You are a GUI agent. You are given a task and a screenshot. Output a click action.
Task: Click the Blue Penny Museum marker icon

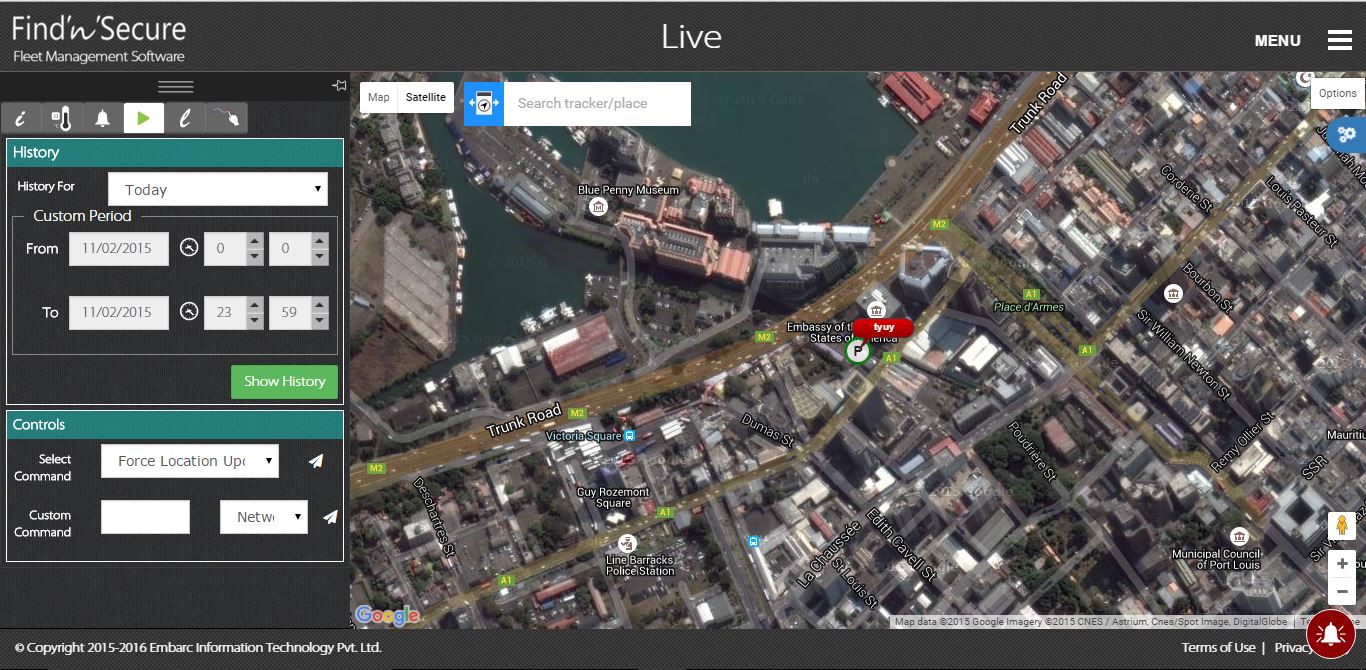click(x=598, y=207)
